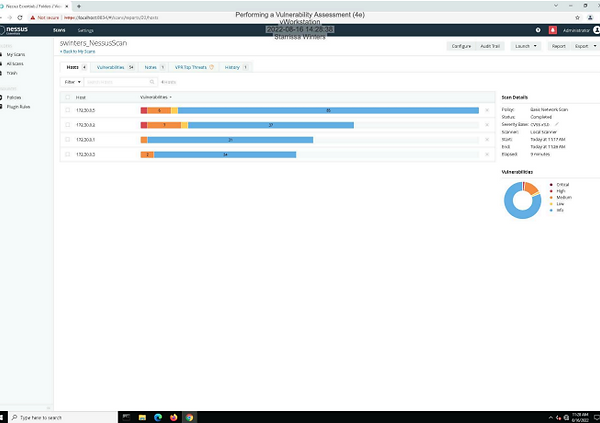The height and width of the screenshot is (423, 600).
Task: Open the Filter dropdown
Action: [x=72, y=82]
